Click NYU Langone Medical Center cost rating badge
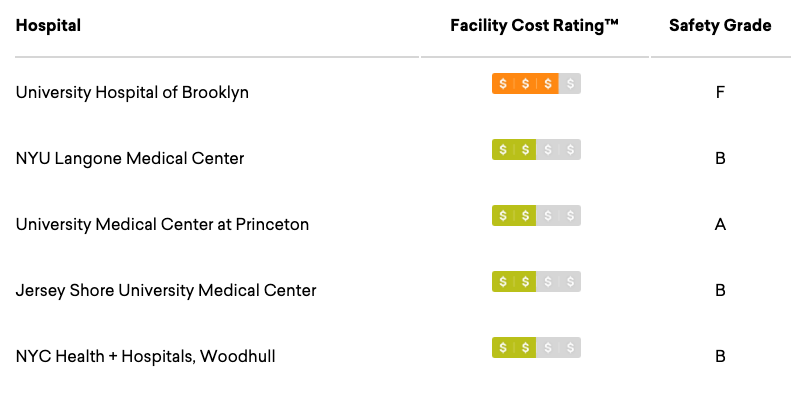Screen dimensions: 799x399 coord(536,150)
